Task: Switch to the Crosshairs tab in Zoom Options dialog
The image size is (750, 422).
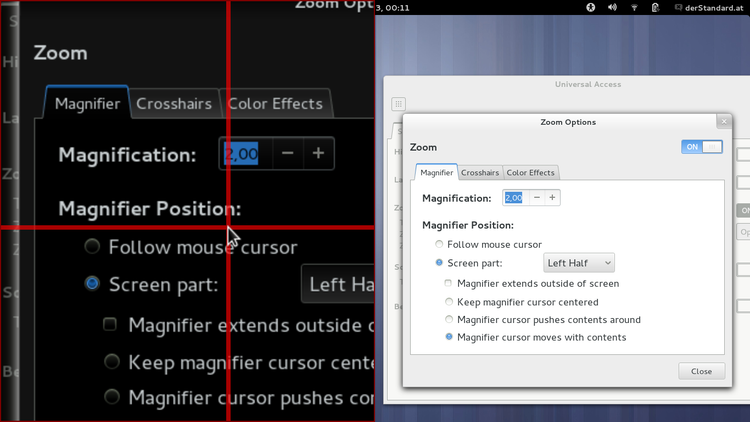Action: coord(480,173)
